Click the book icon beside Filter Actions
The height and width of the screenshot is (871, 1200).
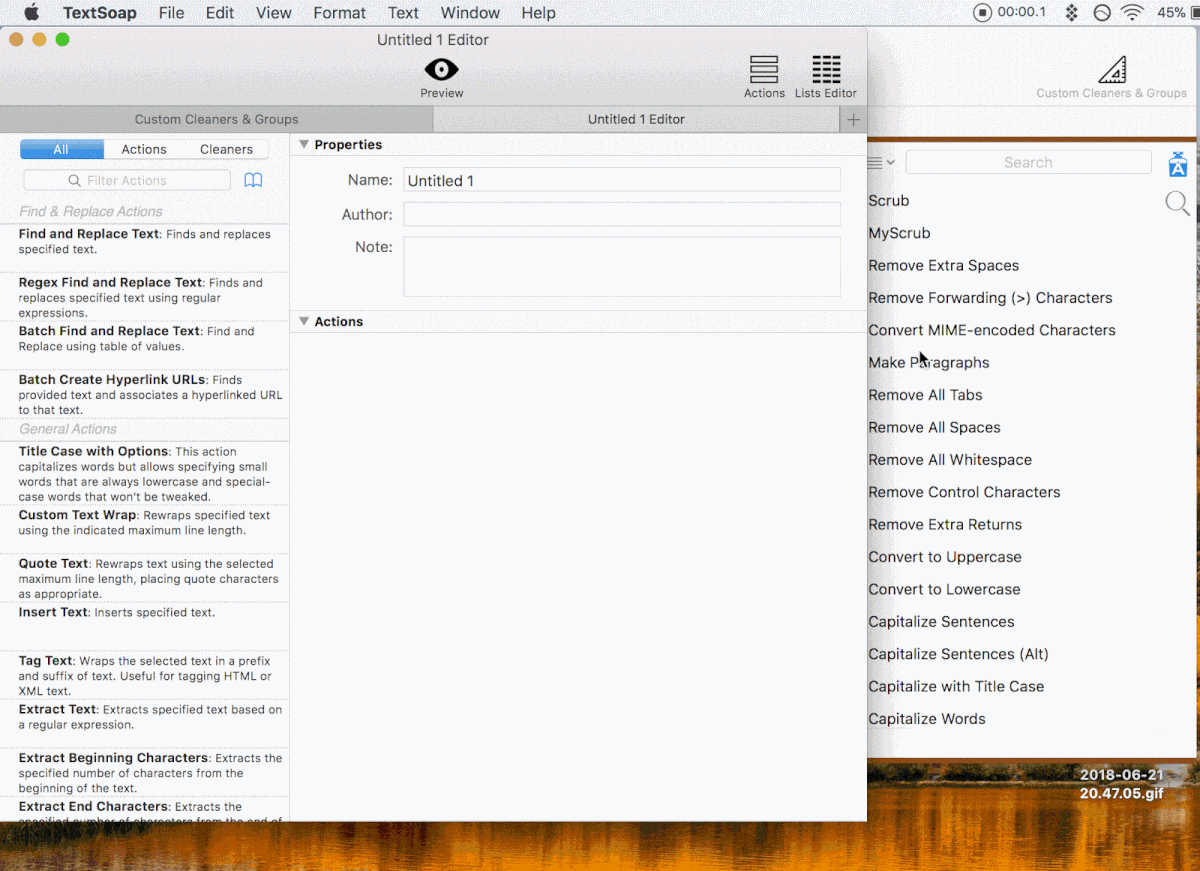point(254,180)
